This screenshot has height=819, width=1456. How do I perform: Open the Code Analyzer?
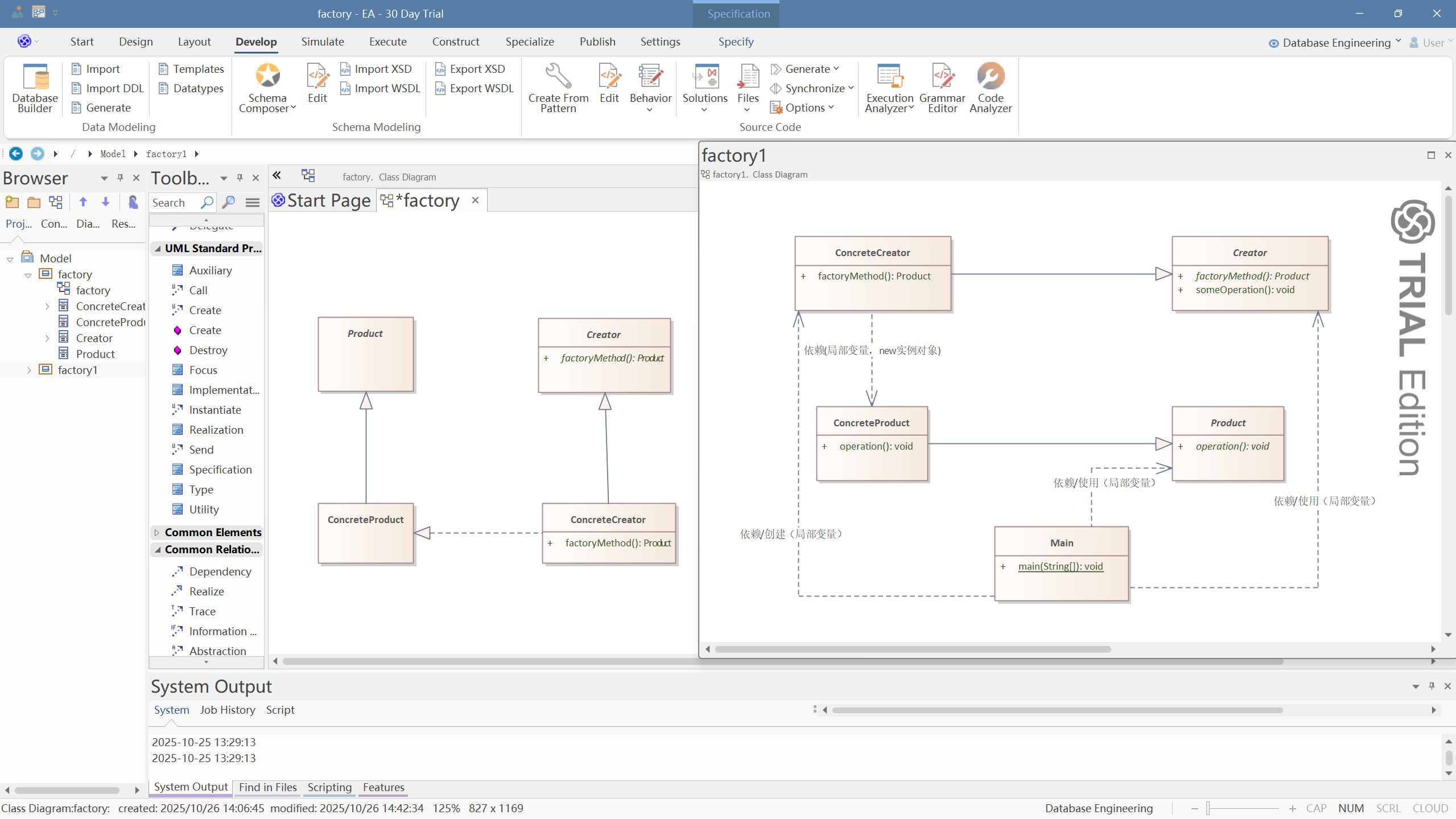coord(990,76)
